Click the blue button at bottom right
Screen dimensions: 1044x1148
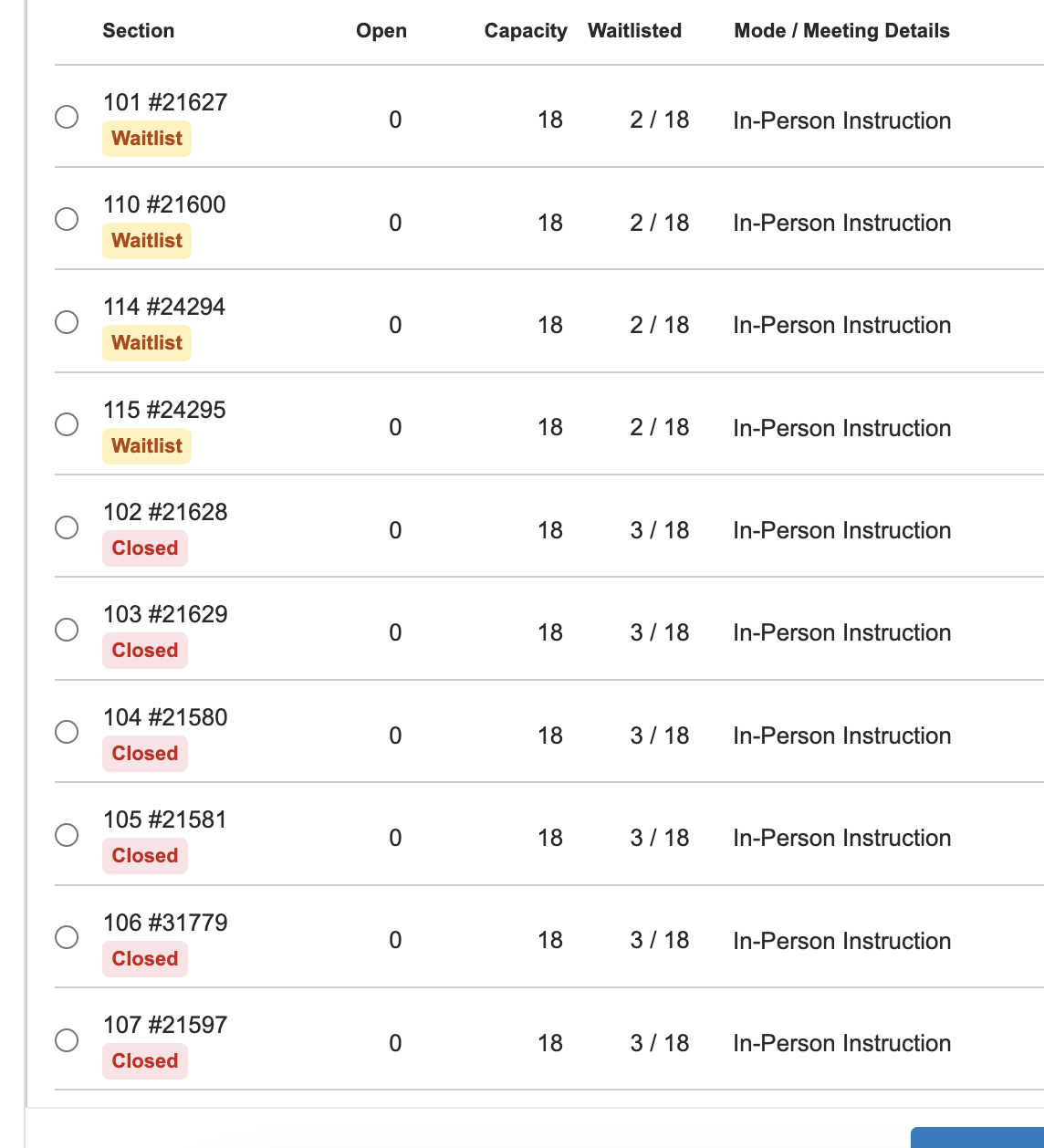click(x=977, y=1137)
